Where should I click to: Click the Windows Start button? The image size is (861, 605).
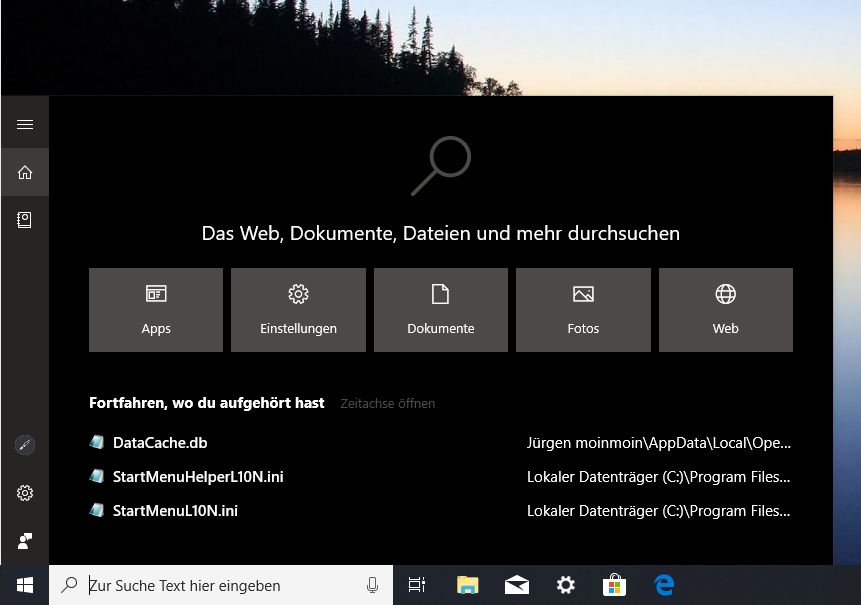click(x=25, y=585)
